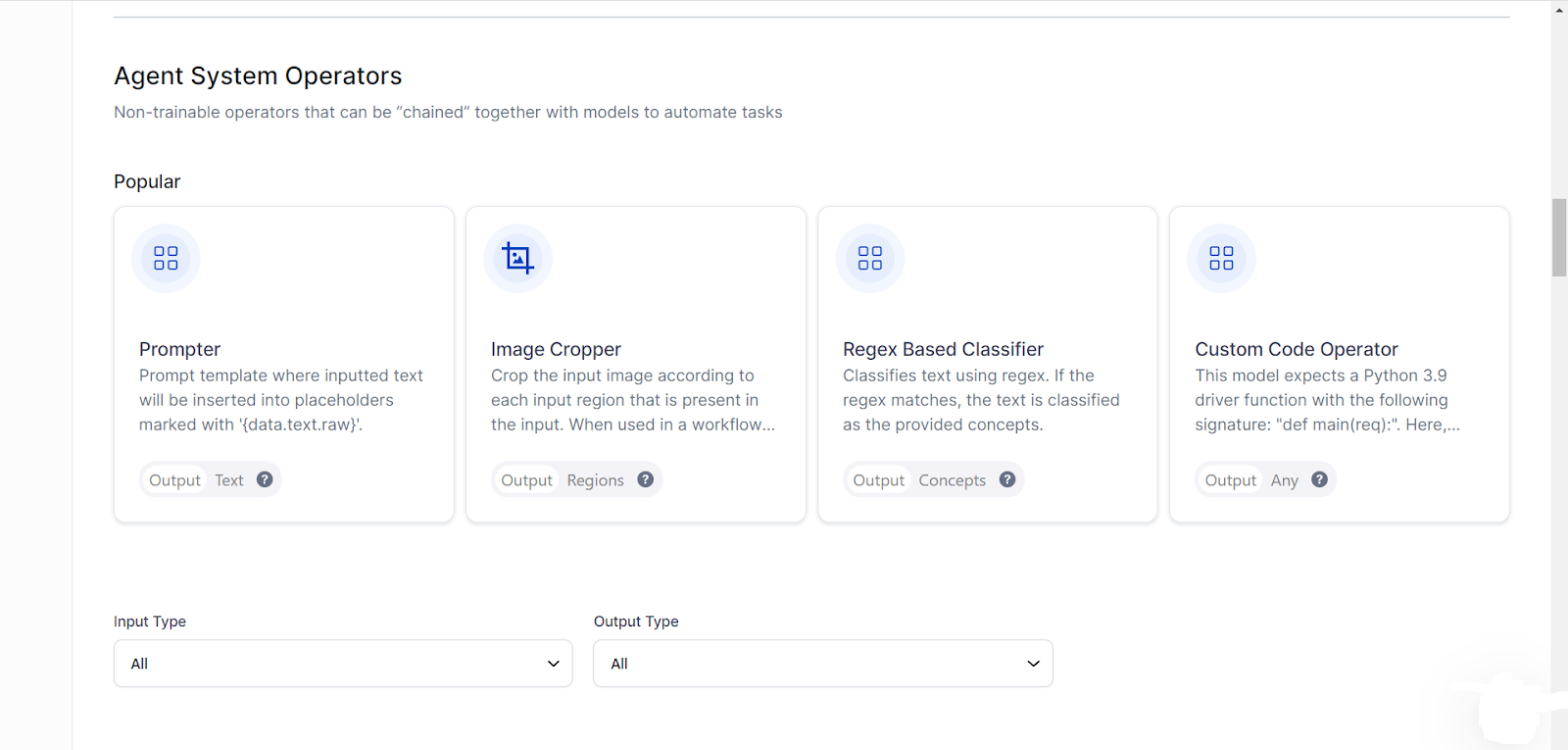1568x750 pixels.
Task: Open the Output Type dropdown
Action: click(x=822, y=664)
